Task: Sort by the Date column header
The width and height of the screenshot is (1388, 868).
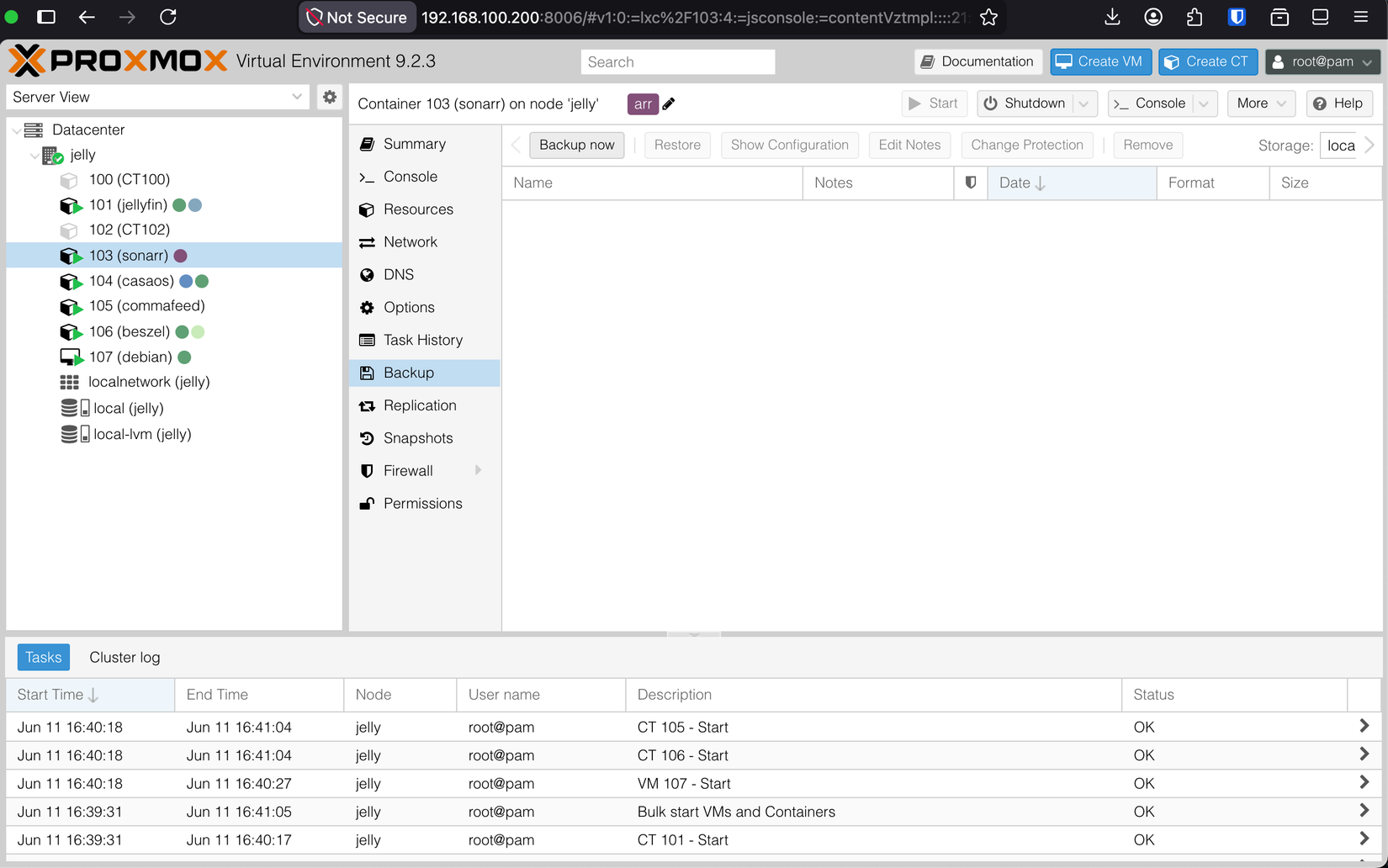Action: 1072,183
